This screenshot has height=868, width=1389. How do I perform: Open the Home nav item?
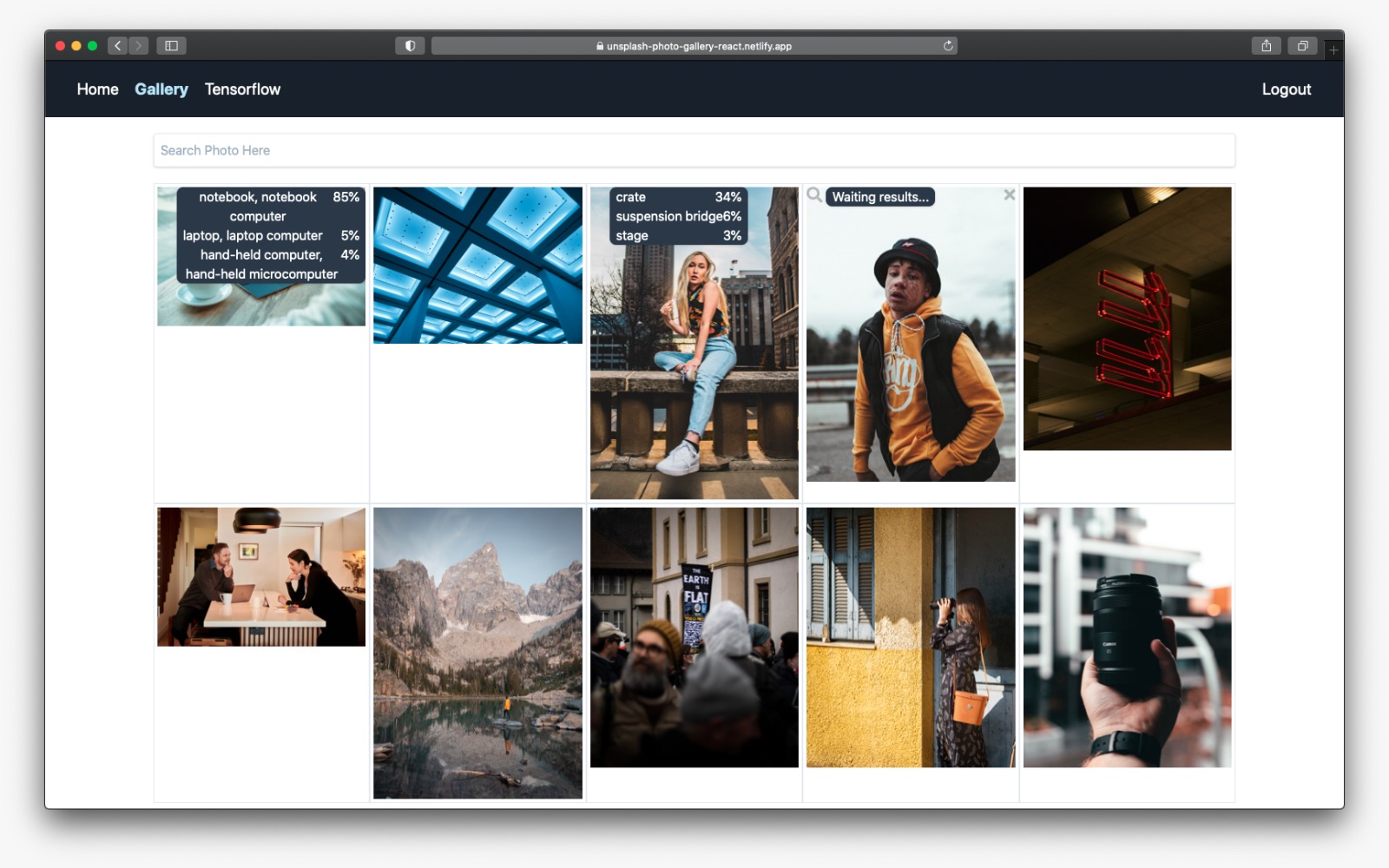coord(97,89)
